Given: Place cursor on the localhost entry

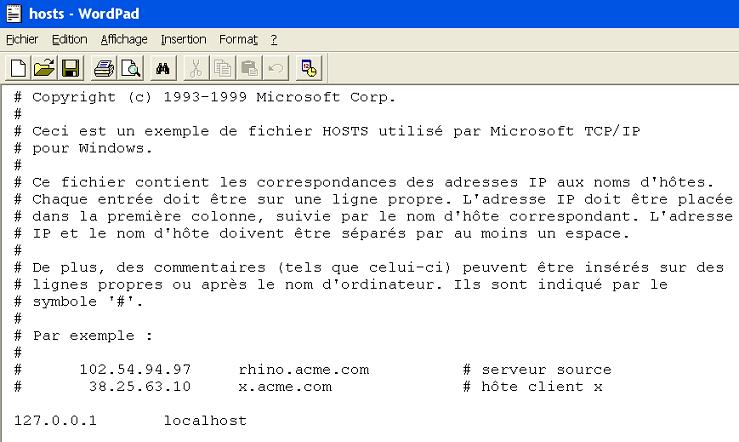Looking at the screenshot, I should (205, 421).
